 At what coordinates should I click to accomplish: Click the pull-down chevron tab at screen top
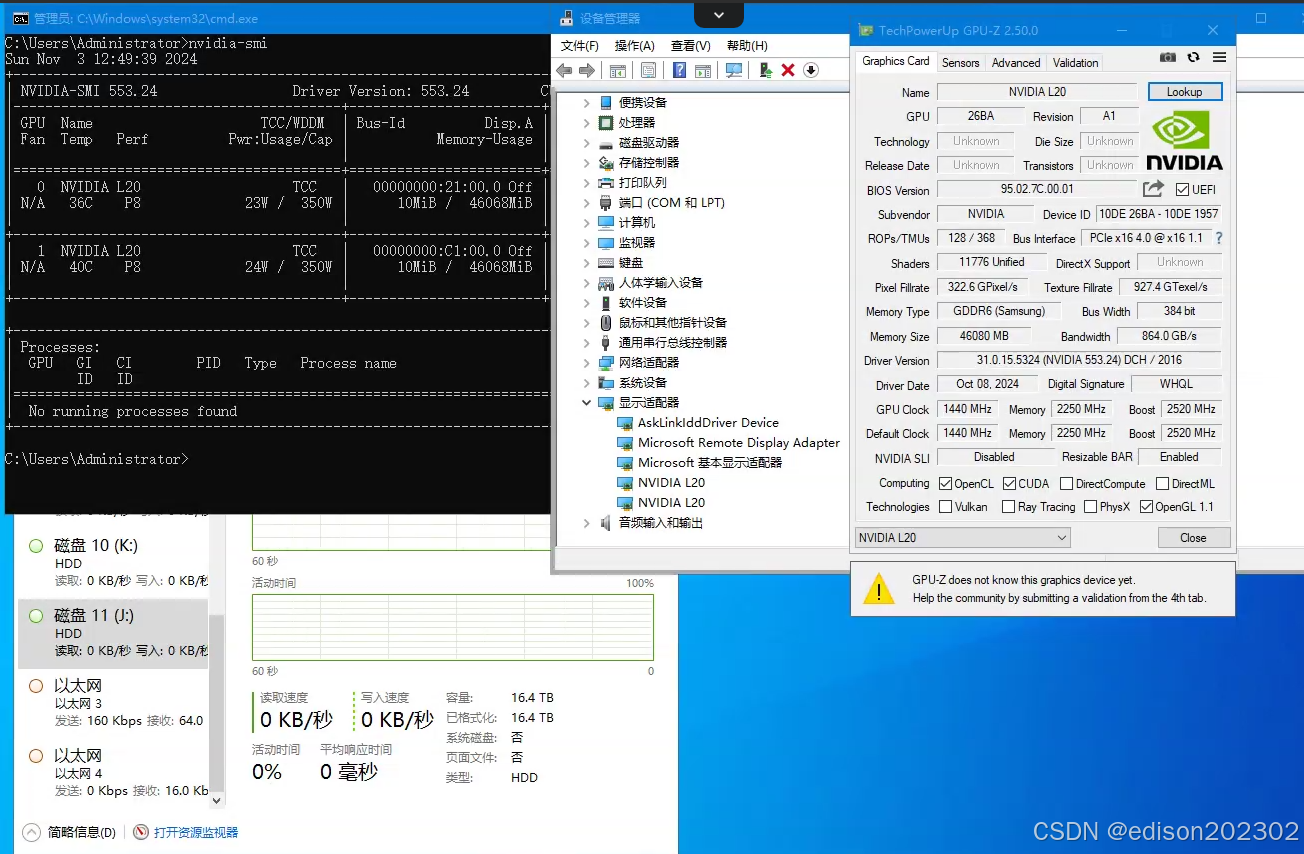click(x=719, y=14)
